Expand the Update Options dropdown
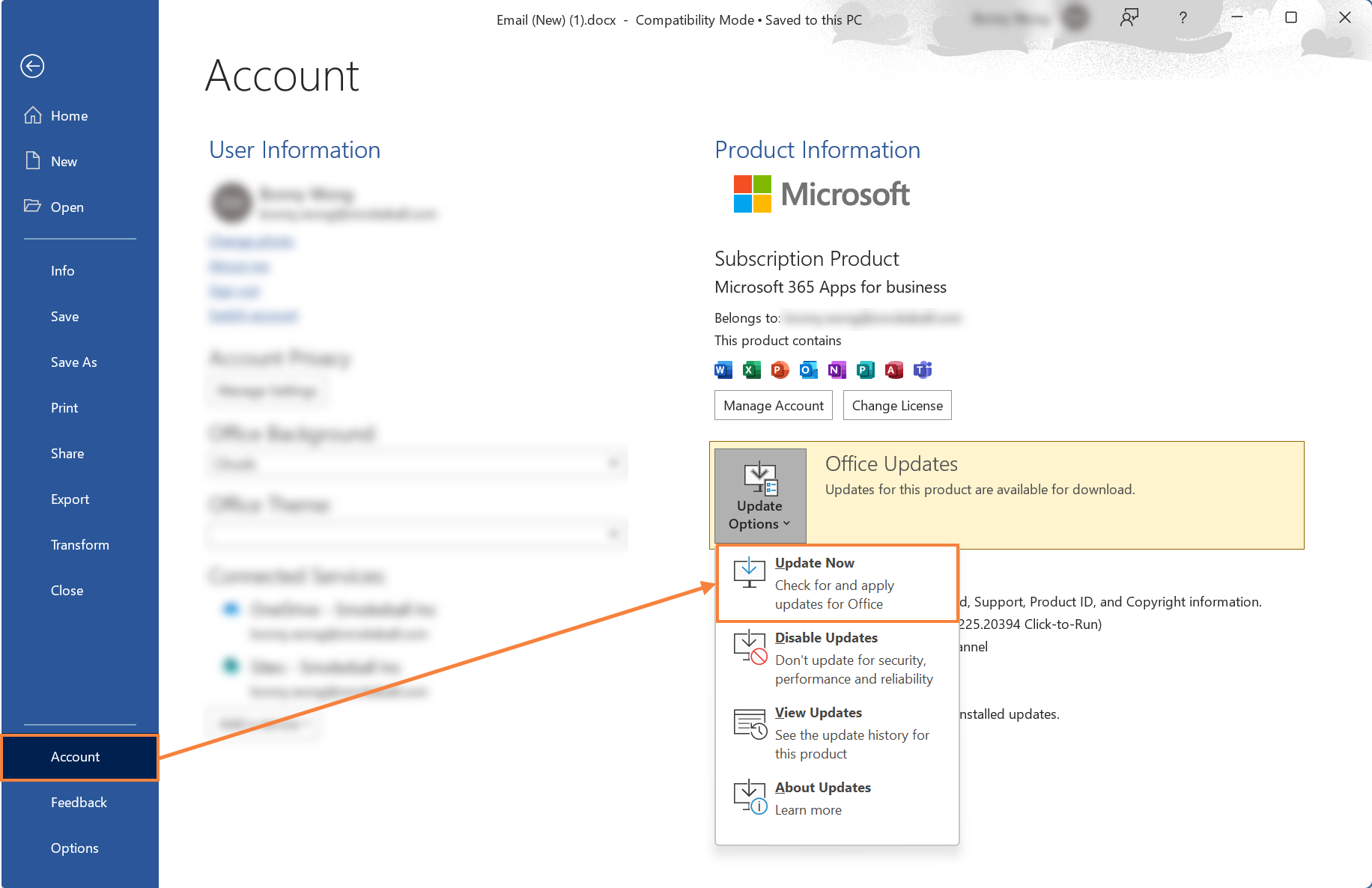1372x888 pixels. (760, 496)
